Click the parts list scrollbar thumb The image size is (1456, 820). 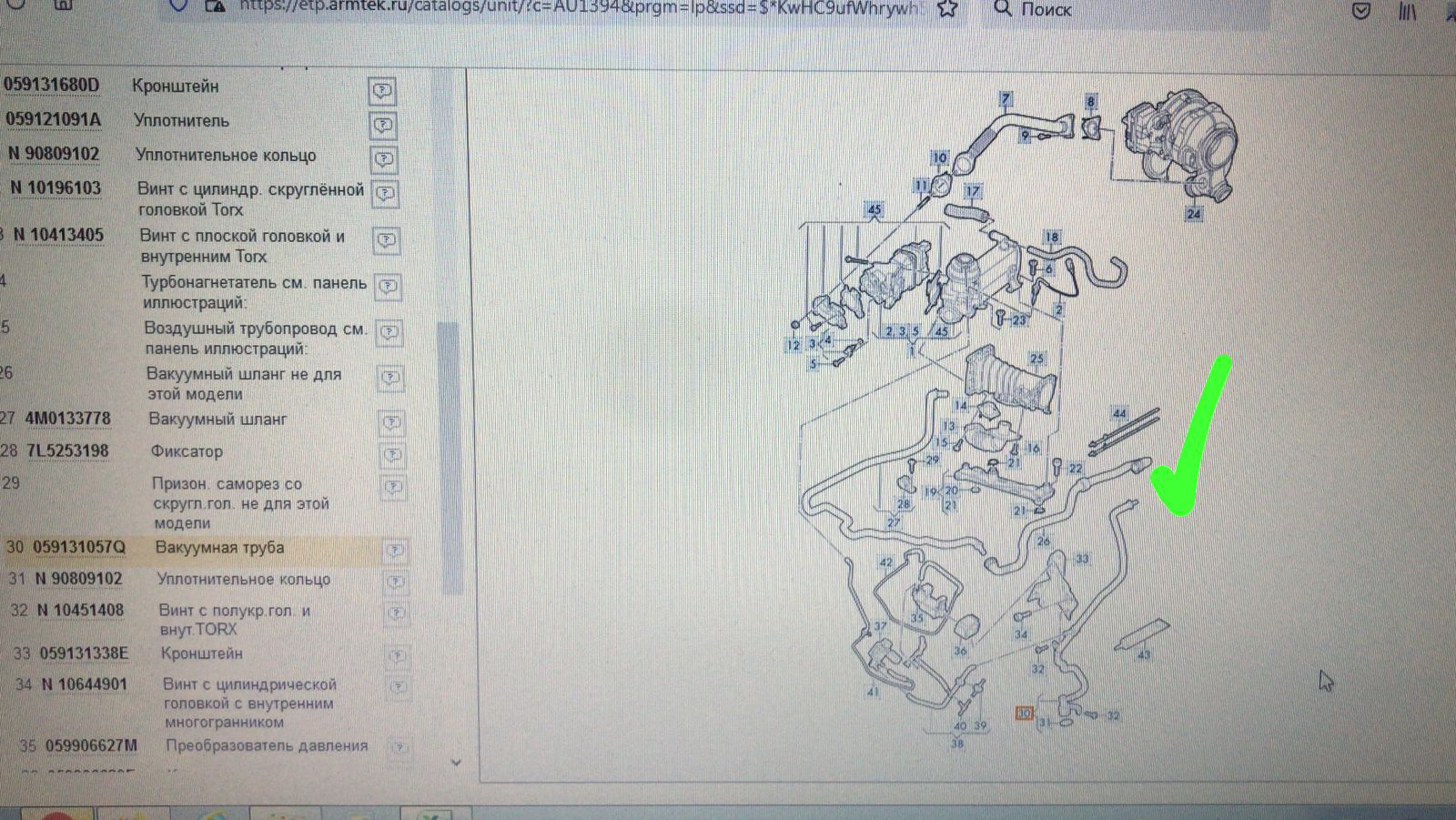click(x=448, y=455)
